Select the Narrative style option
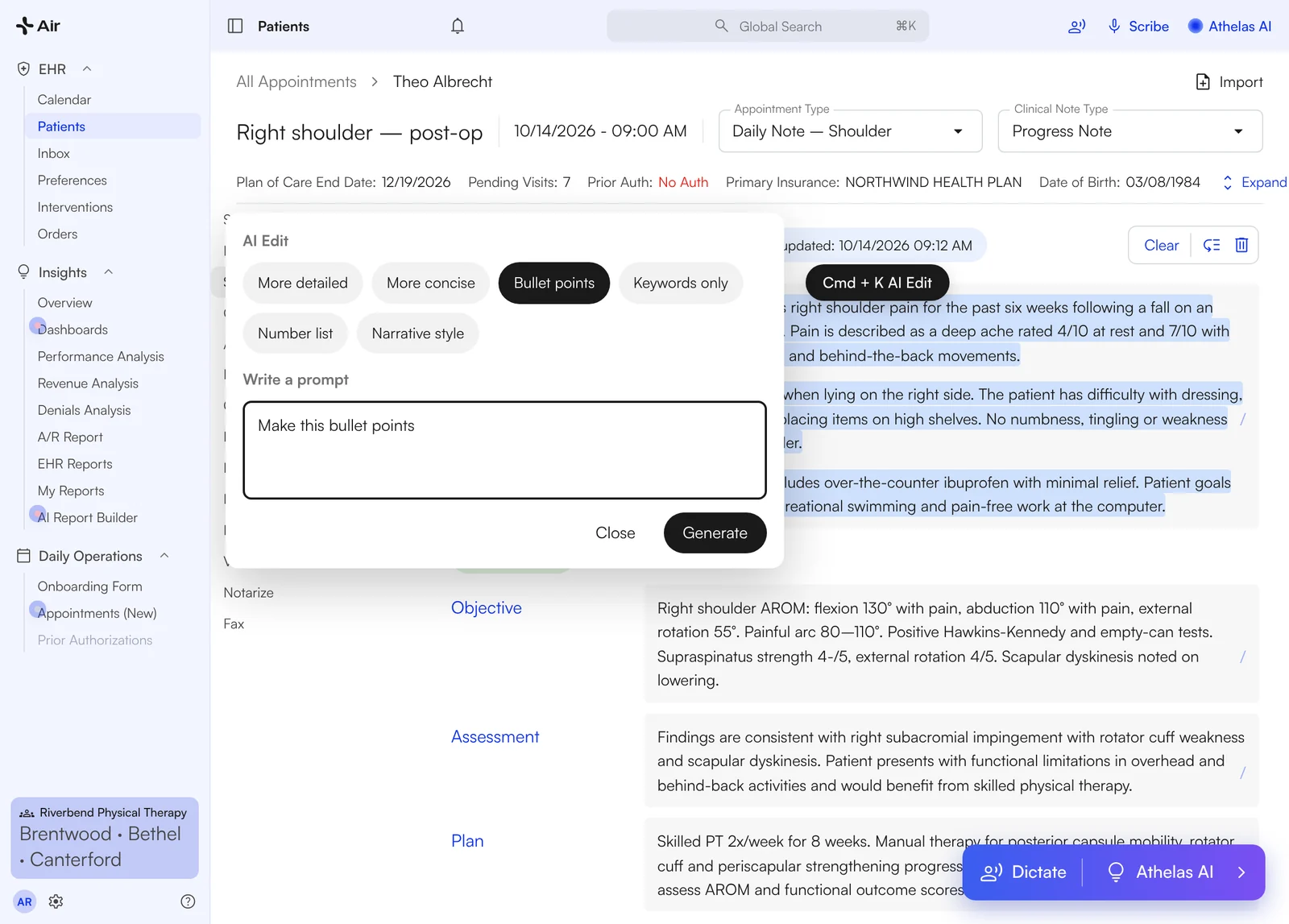This screenshot has width=1289, height=924. [x=418, y=334]
